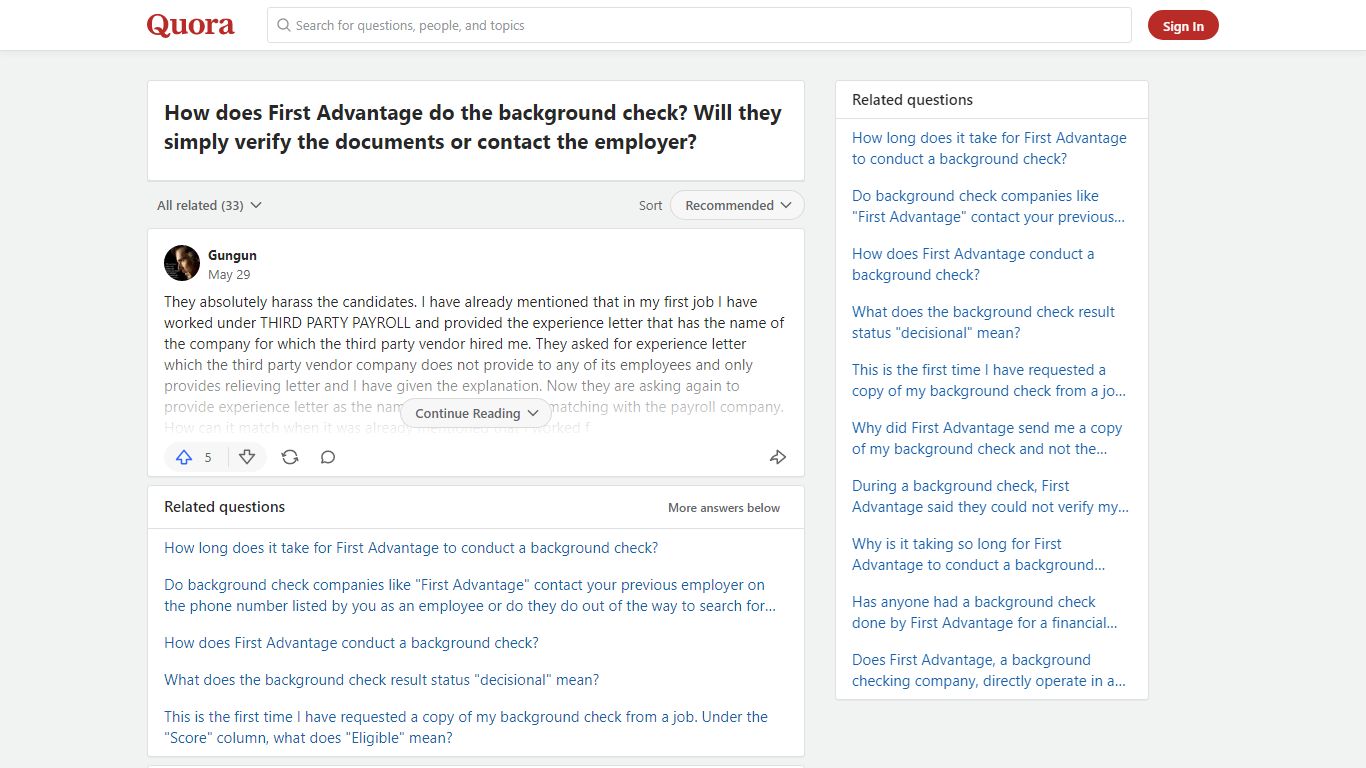Click More answers below
The height and width of the screenshot is (768, 1366).
pyautogui.click(x=724, y=508)
